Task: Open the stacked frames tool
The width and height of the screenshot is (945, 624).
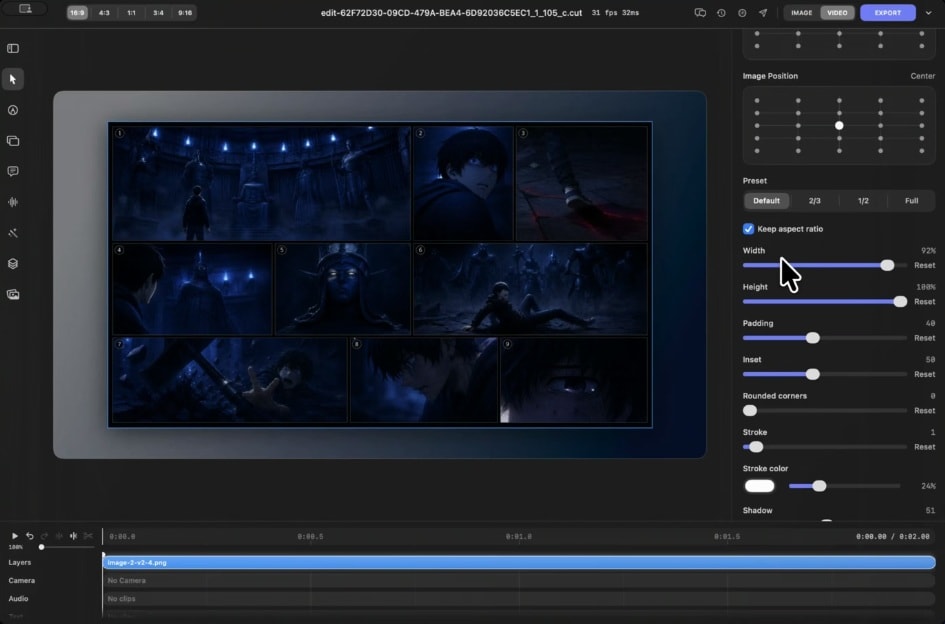Action: coord(13,141)
